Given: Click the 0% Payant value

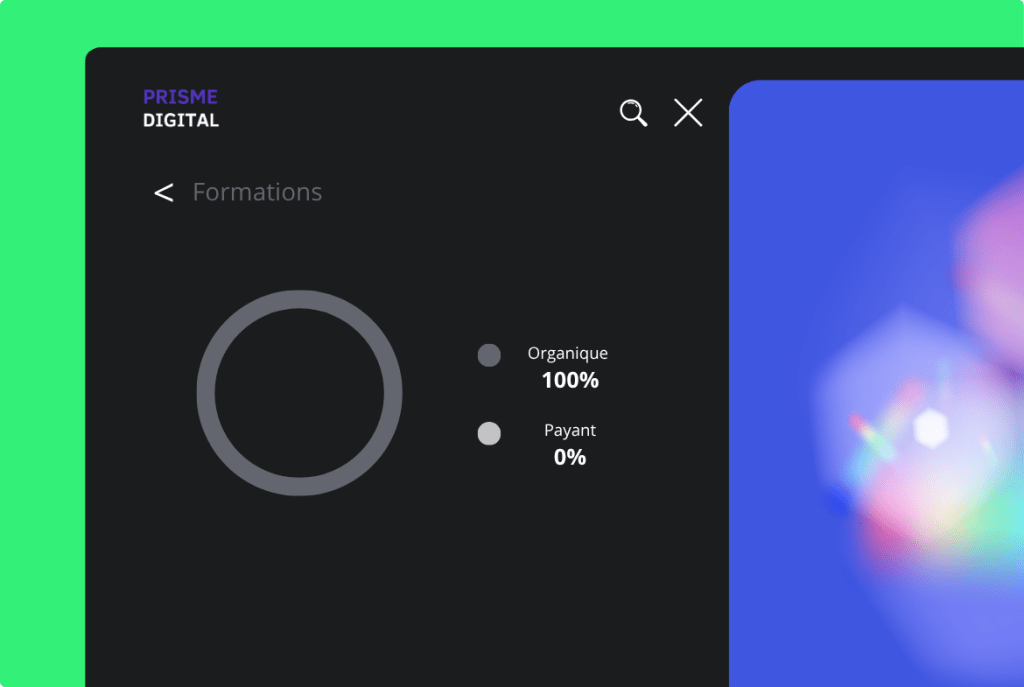Looking at the screenshot, I should coord(570,457).
